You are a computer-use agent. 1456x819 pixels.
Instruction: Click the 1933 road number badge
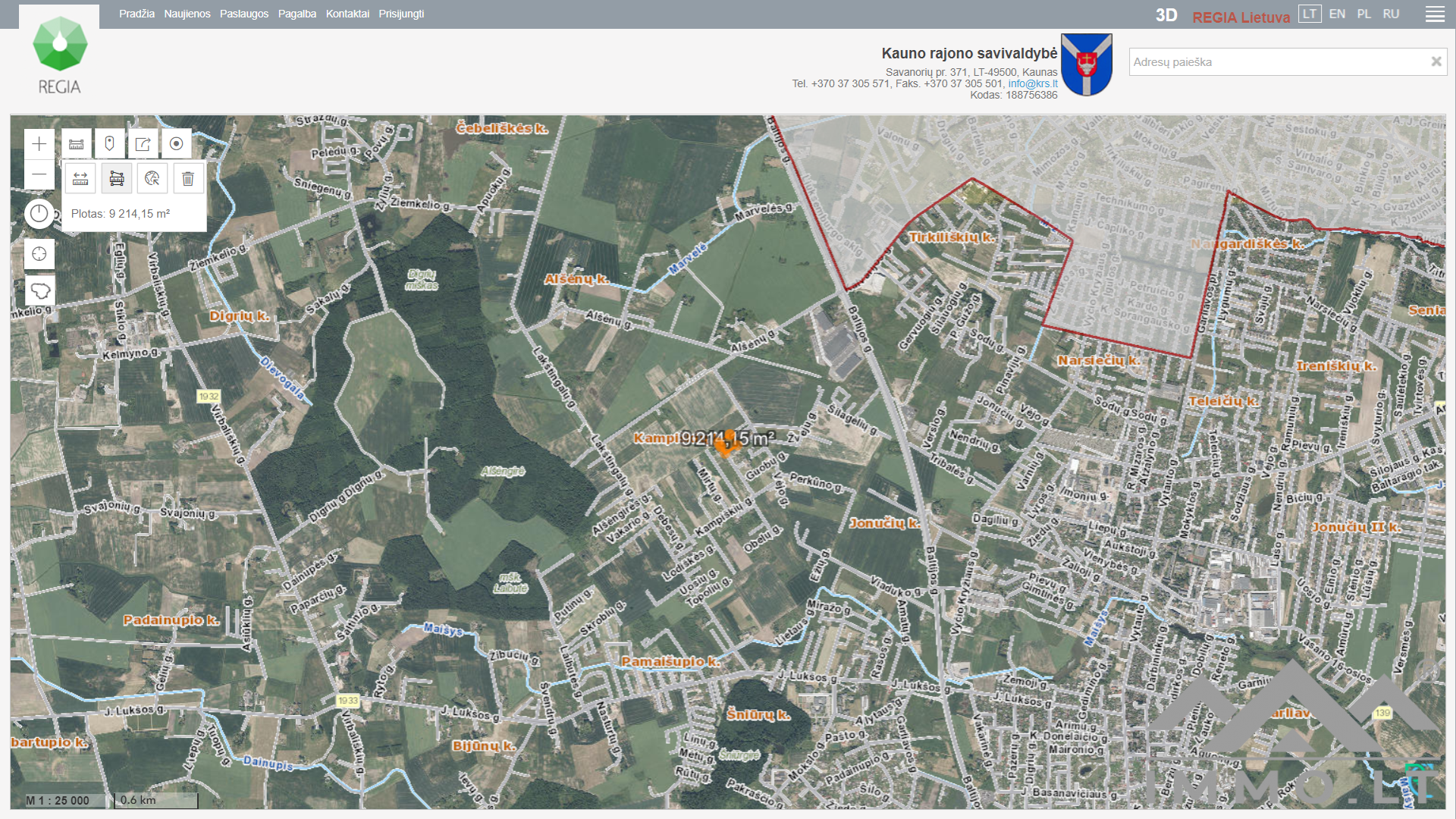348,701
